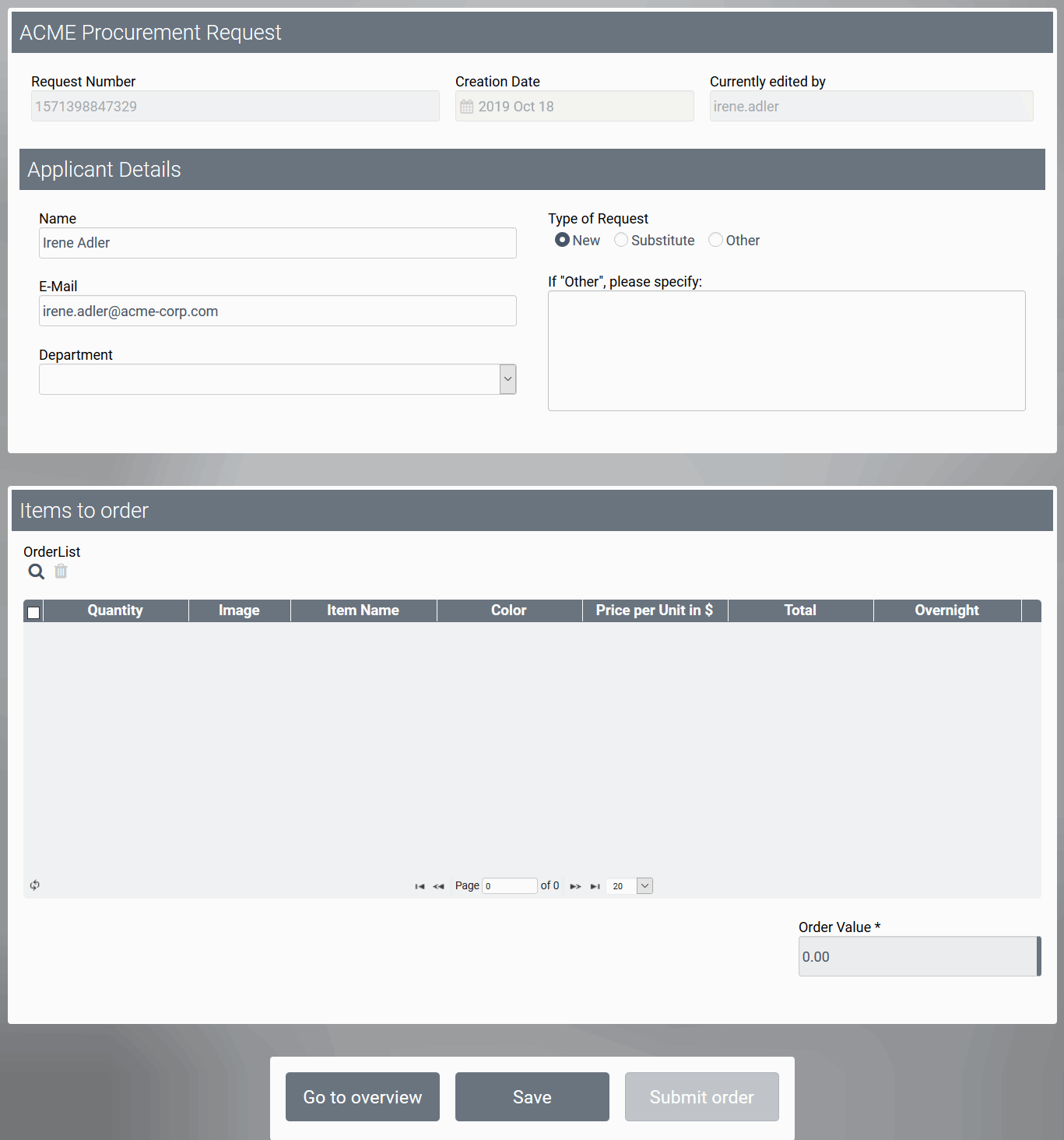Click the Go to overview button

tap(363, 1096)
